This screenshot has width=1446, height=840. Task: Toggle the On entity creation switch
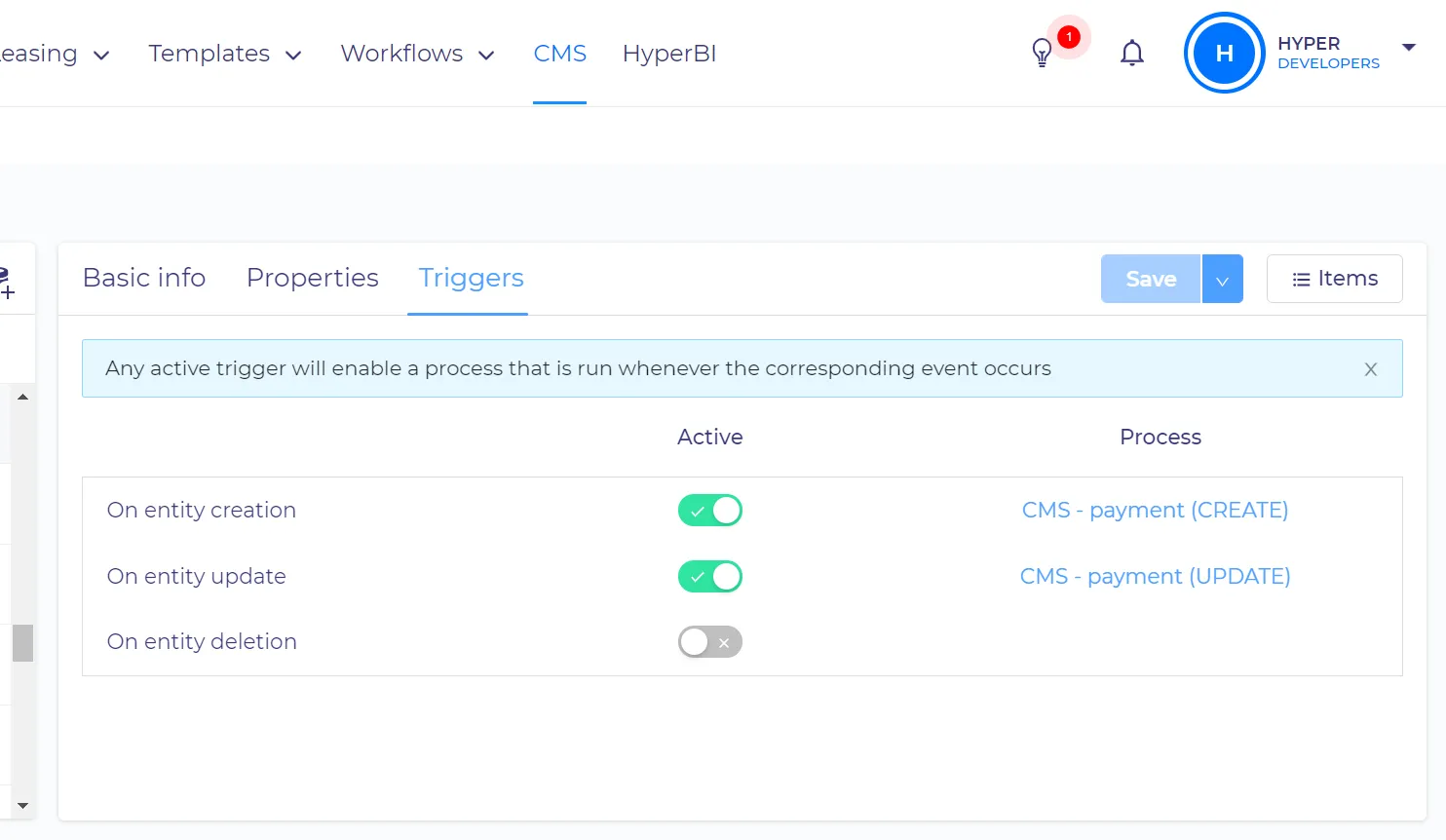point(710,511)
